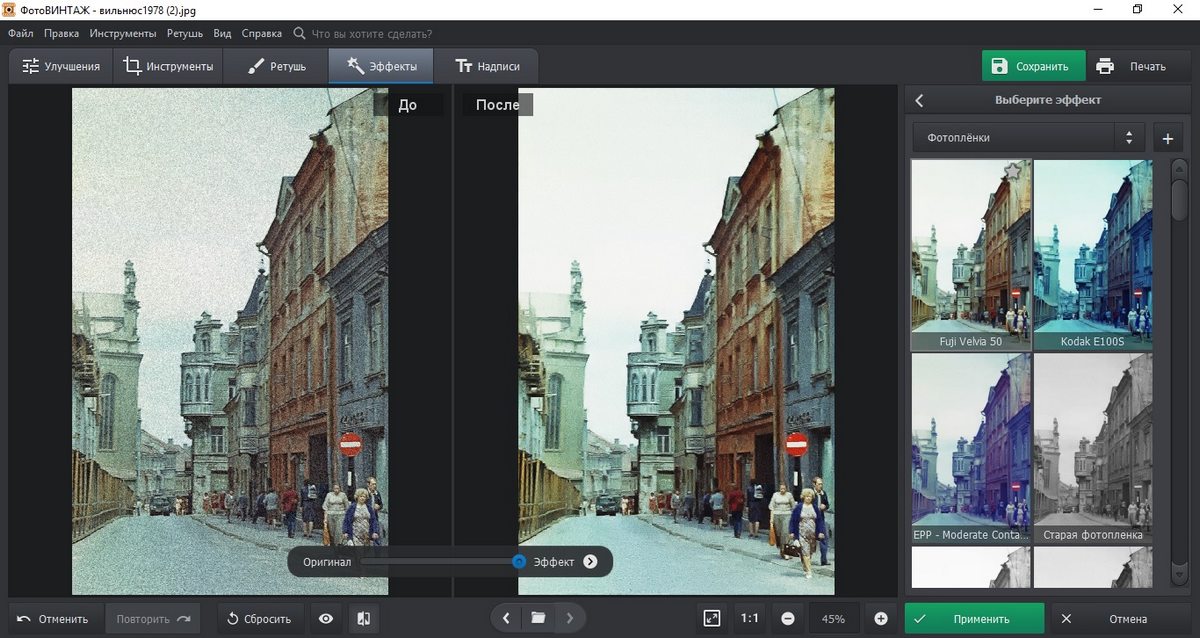The height and width of the screenshot is (638, 1200).
Task: Click the fit-to-screen icon
Action: (711, 618)
